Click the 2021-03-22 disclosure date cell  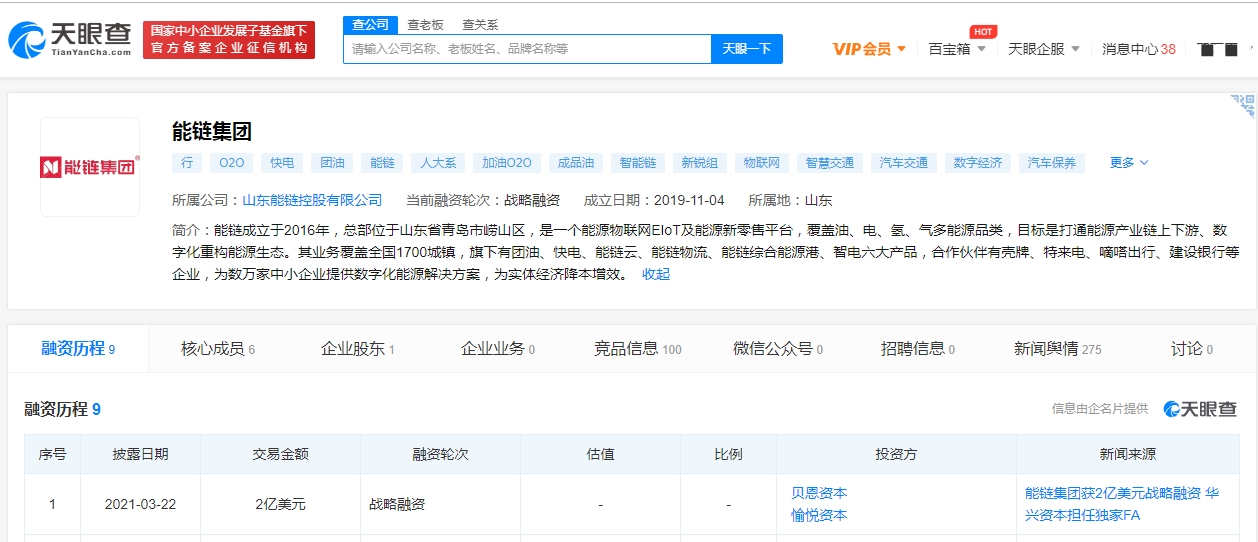(x=140, y=504)
